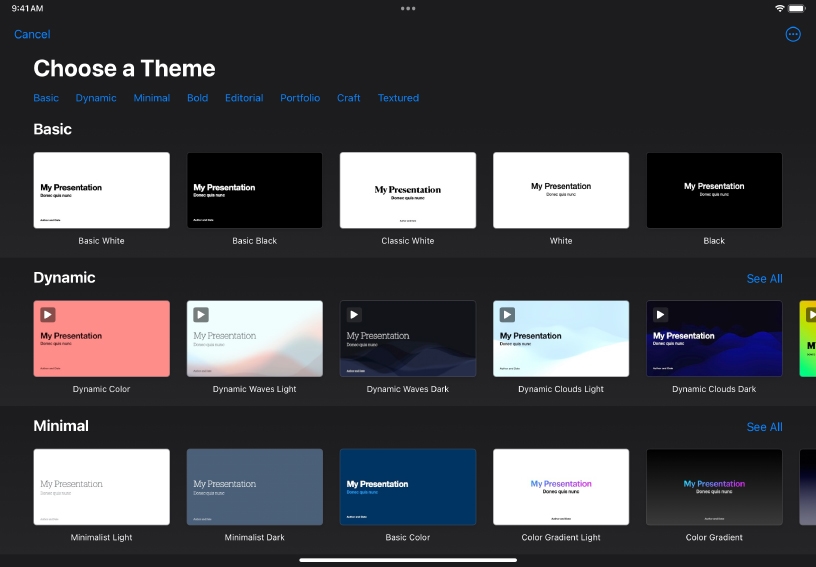
Task: Cancel theme selection
Action: tap(32, 34)
